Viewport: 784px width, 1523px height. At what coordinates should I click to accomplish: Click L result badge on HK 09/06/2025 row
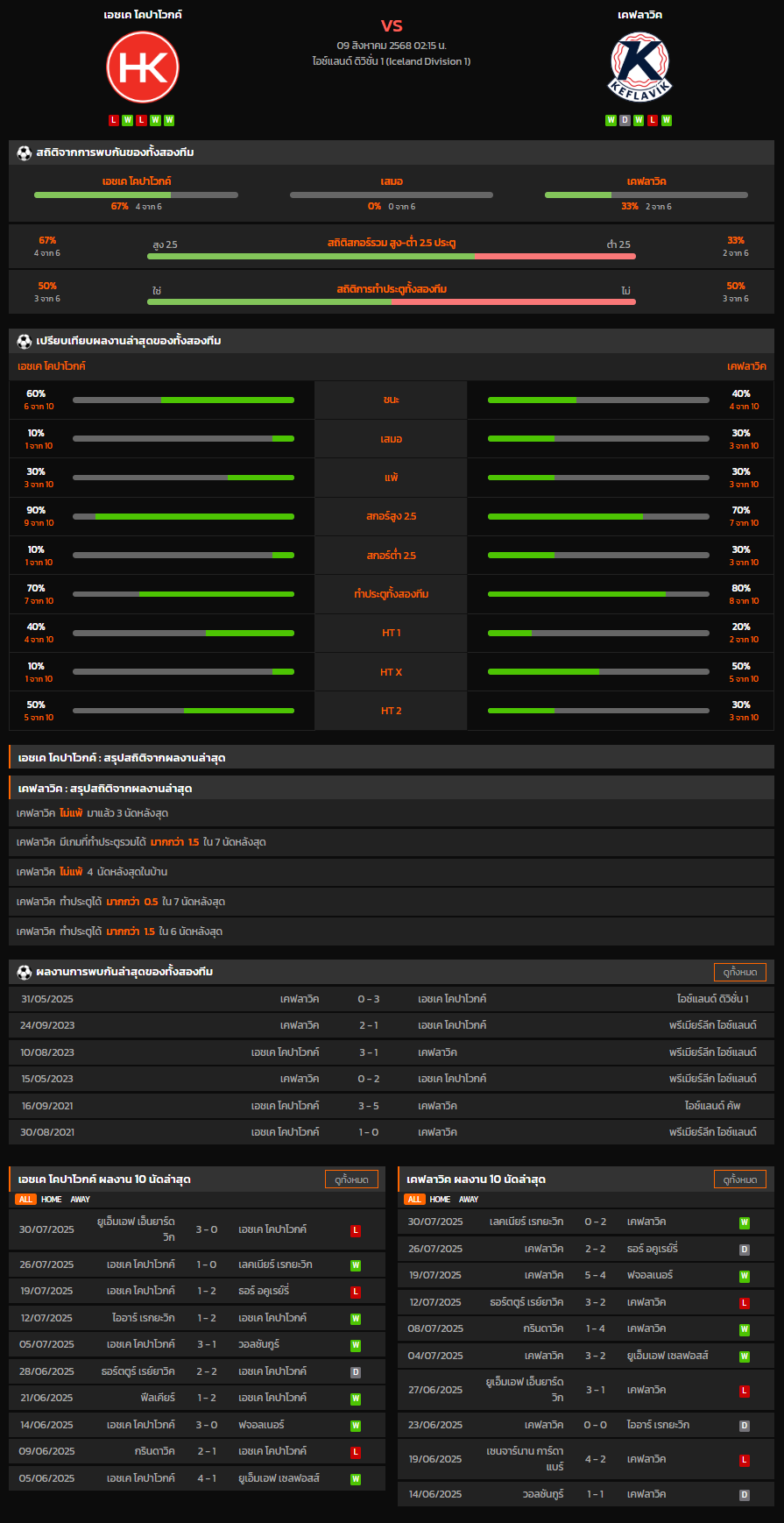coord(356,1452)
